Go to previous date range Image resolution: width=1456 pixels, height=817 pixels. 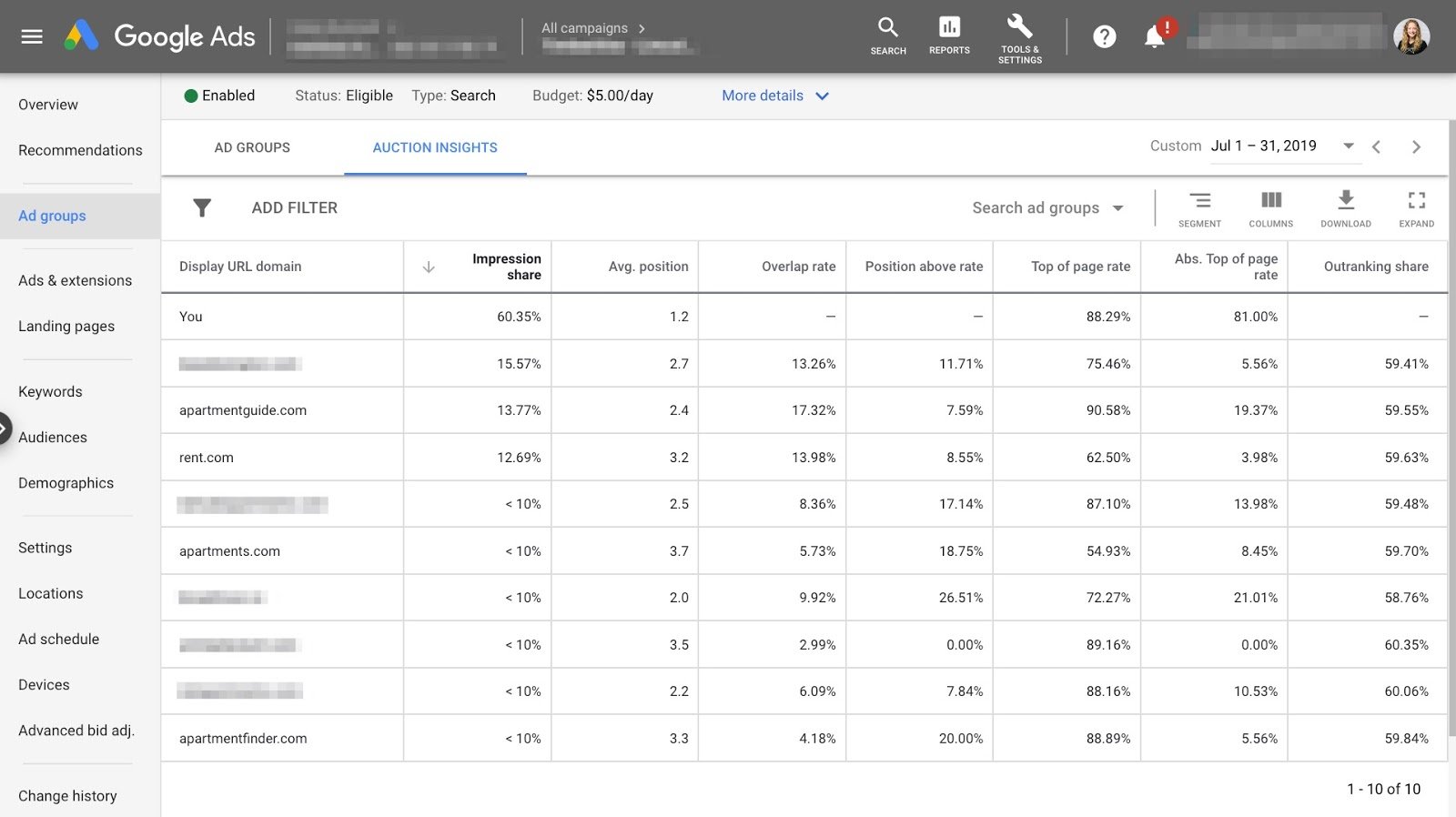point(1377,146)
